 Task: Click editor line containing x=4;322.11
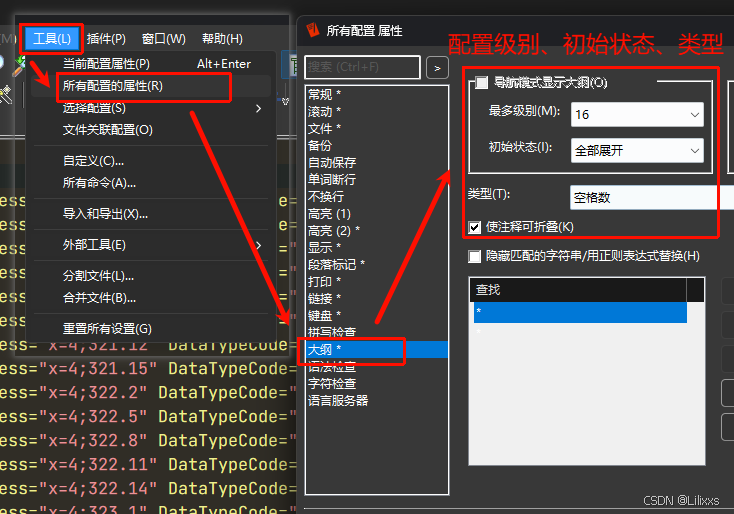pos(147,464)
